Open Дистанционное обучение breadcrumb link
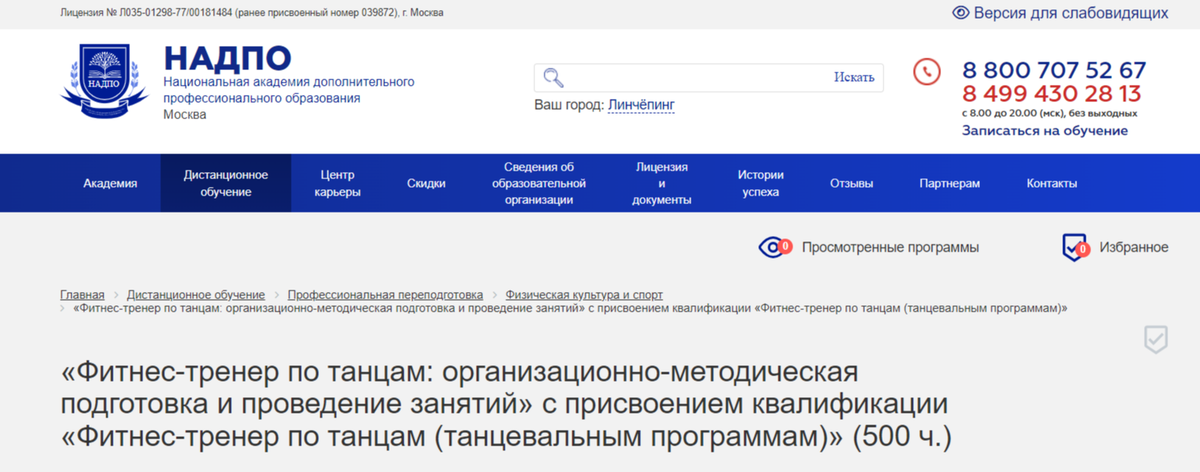Image resolution: width=1200 pixels, height=472 pixels. pyautogui.click(x=196, y=295)
